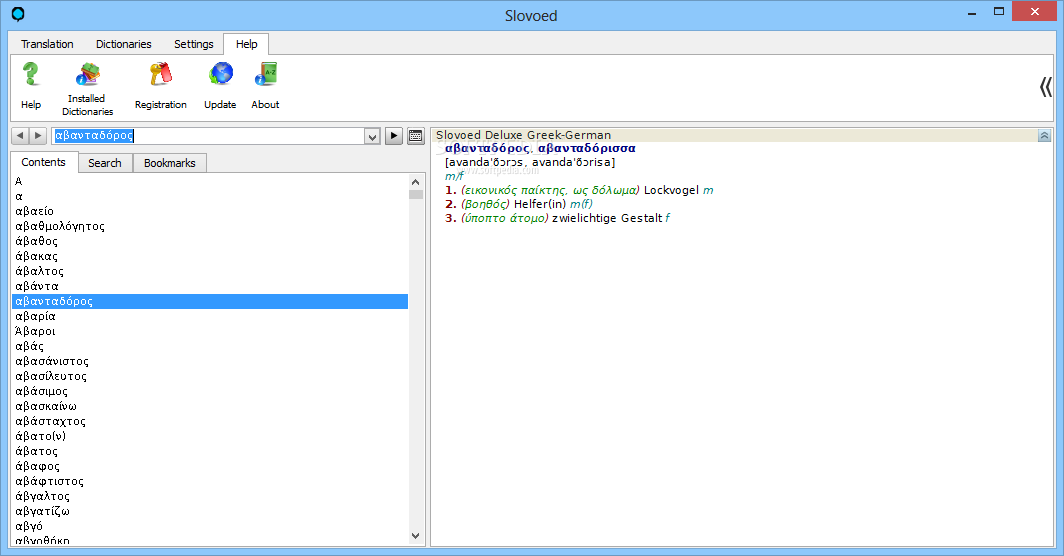The height and width of the screenshot is (556, 1064).
Task: Switch to the Translation tab
Action: click(48, 44)
